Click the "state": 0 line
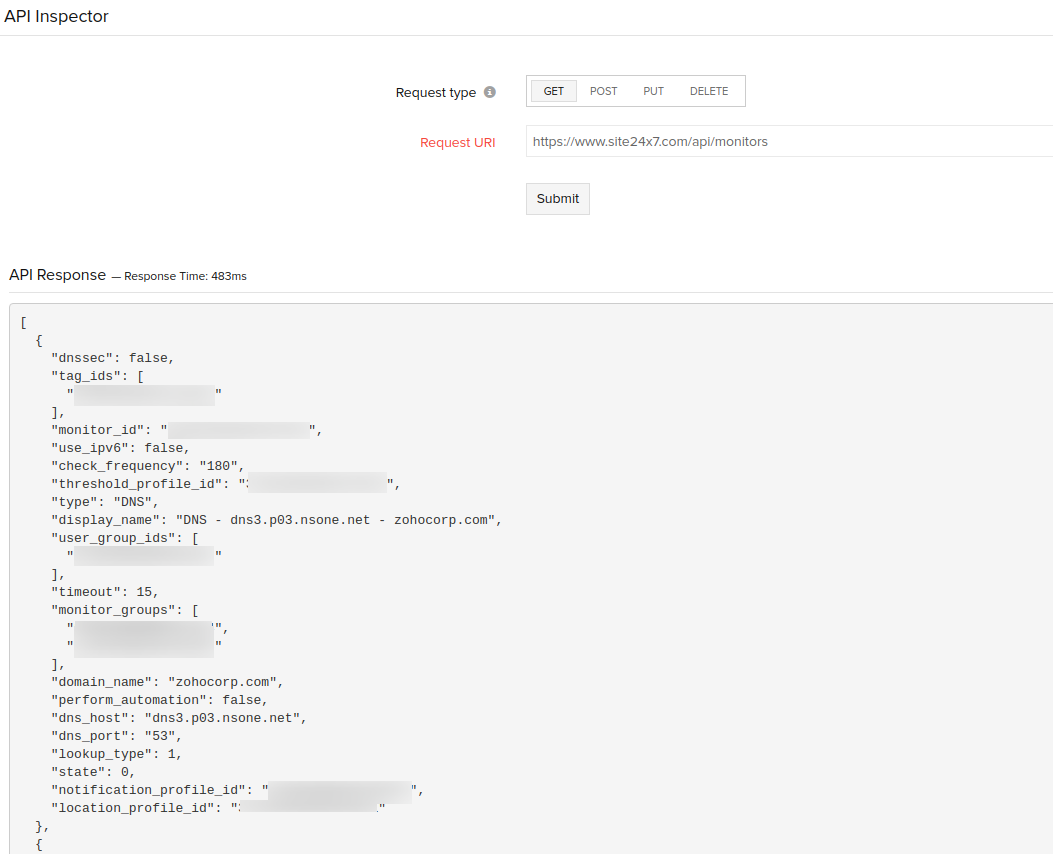Viewport: 1053px width, 854px height. click(x=93, y=773)
